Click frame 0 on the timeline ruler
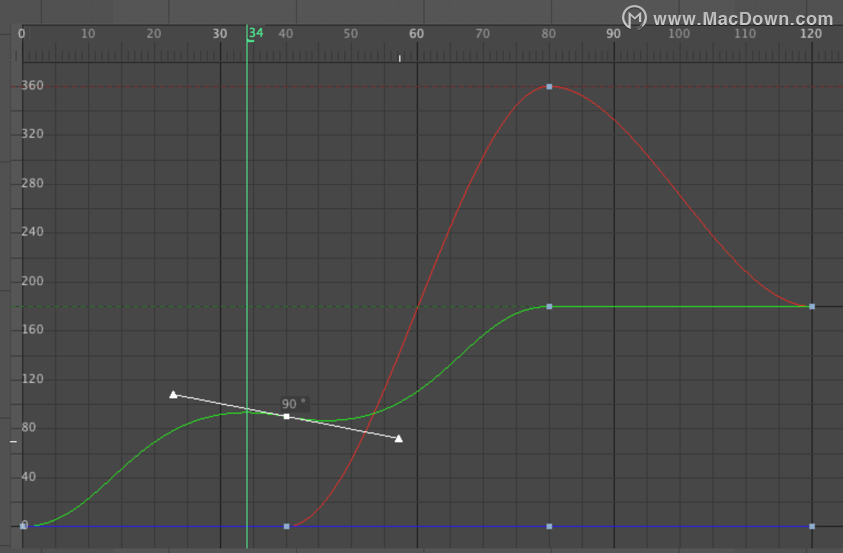The image size is (843, 553). click(22, 34)
